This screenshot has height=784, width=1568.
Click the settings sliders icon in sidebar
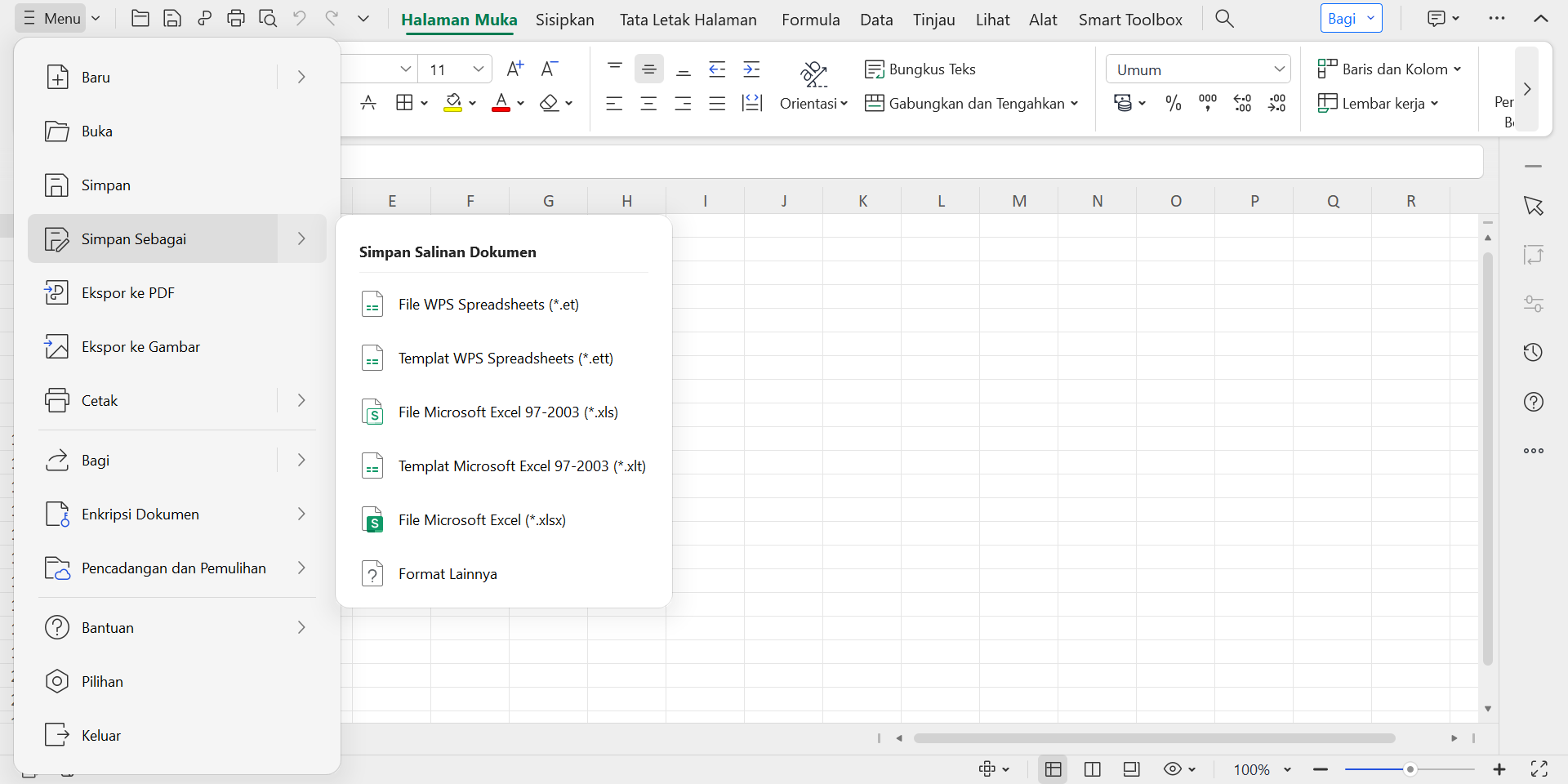(1533, 304)
